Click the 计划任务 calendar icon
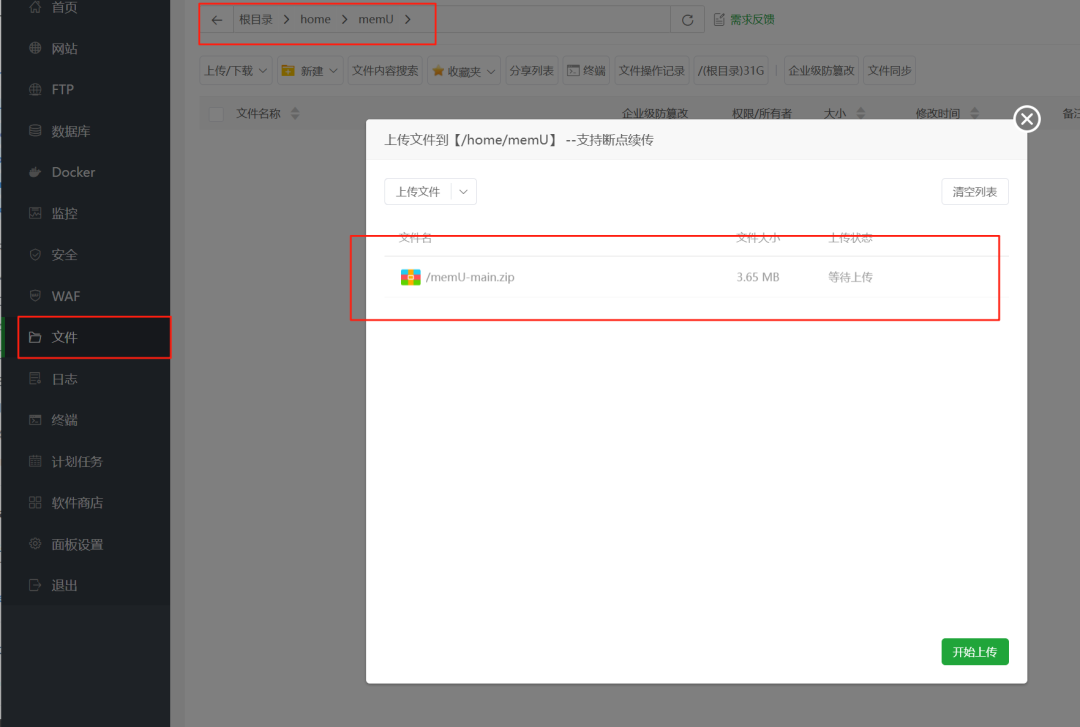This screenshot has width=1080, height=727. click(35, 461)
